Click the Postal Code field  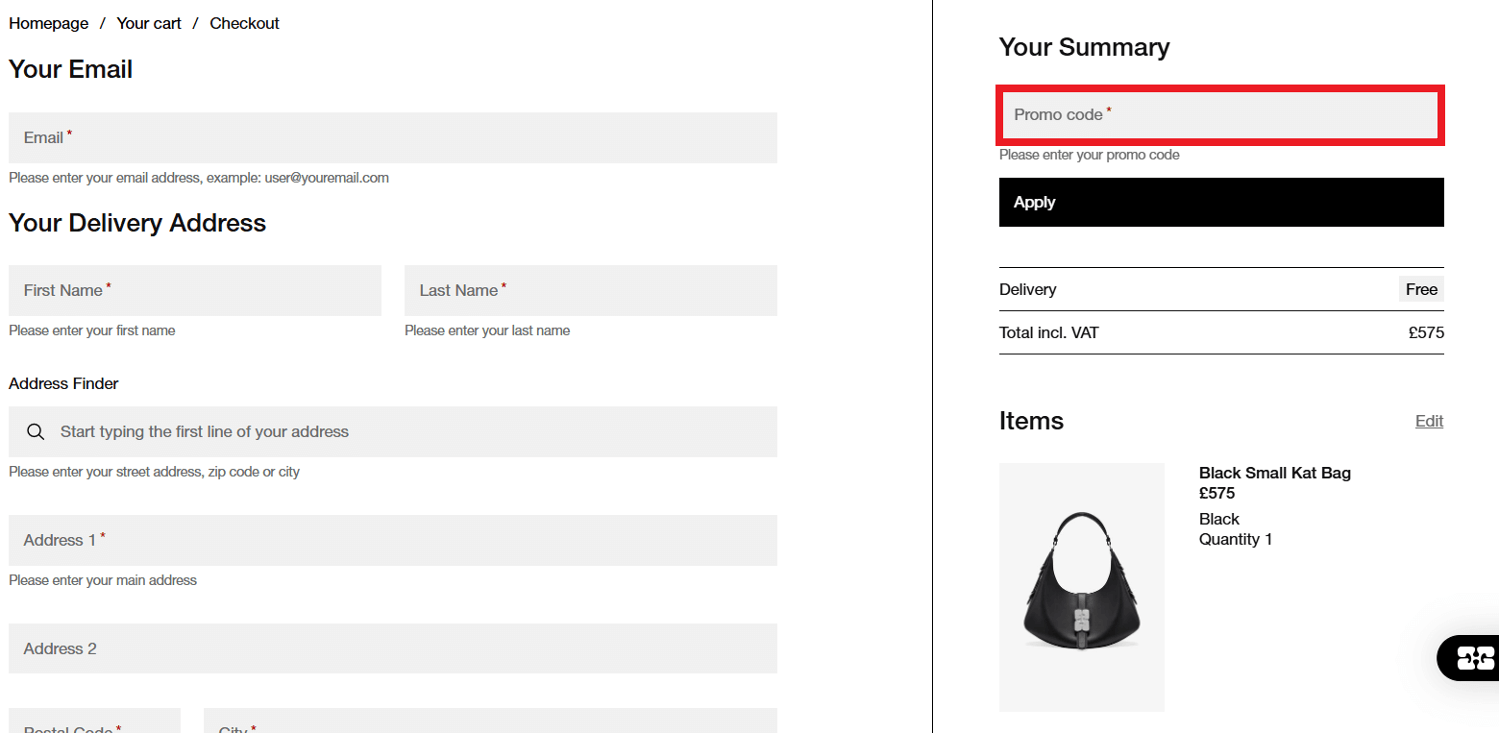[94, 725]
